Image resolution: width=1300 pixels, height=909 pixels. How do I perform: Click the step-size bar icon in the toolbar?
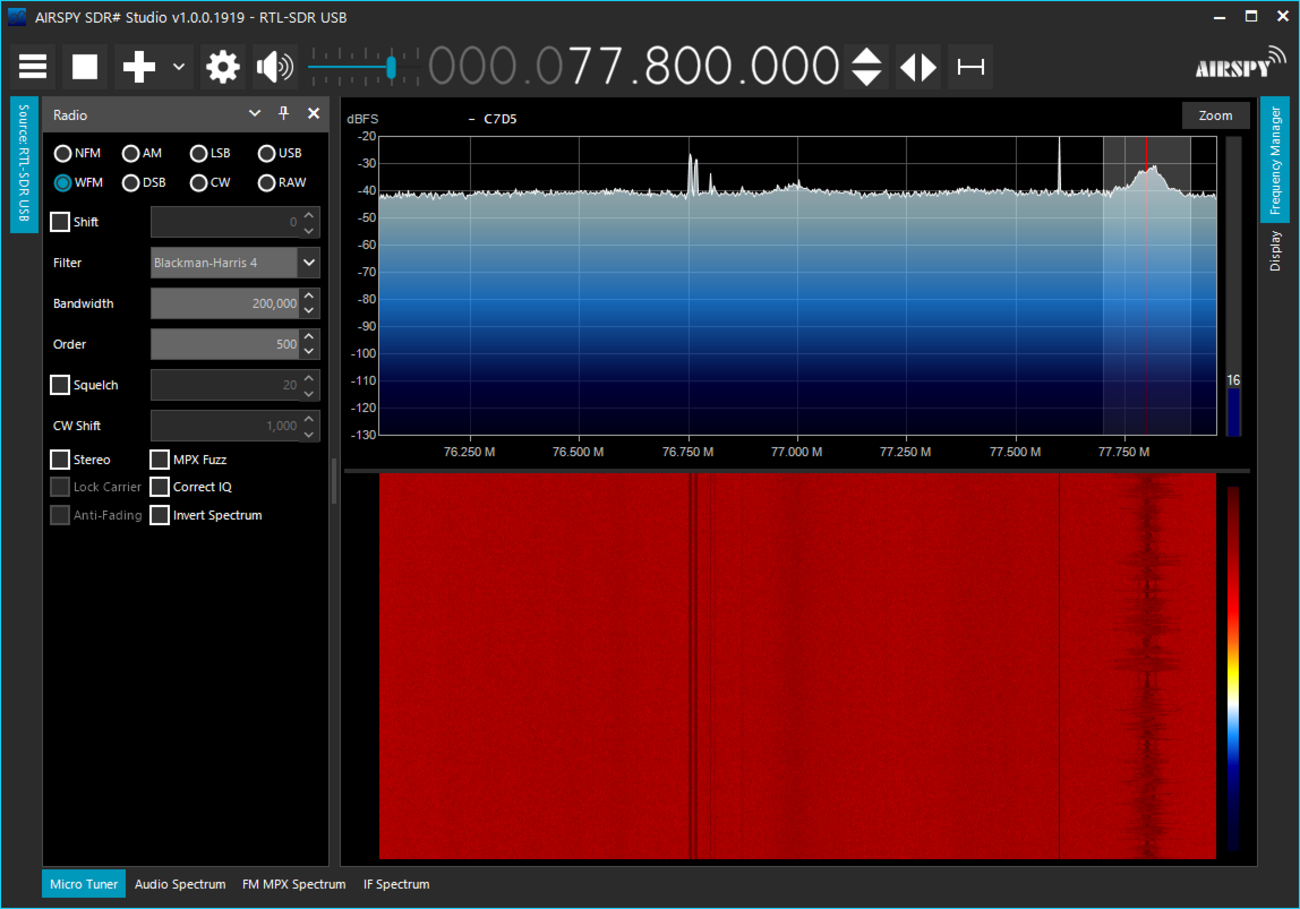coord(970,67)
